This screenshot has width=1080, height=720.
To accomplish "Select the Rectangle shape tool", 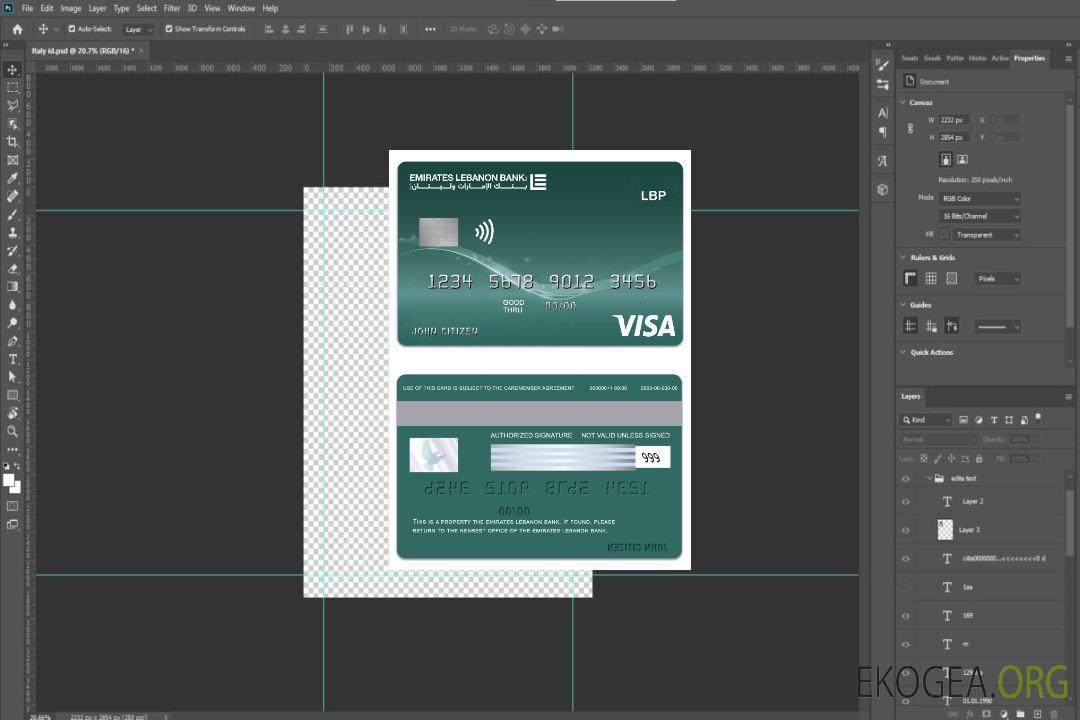I will (x=12, y=395).
